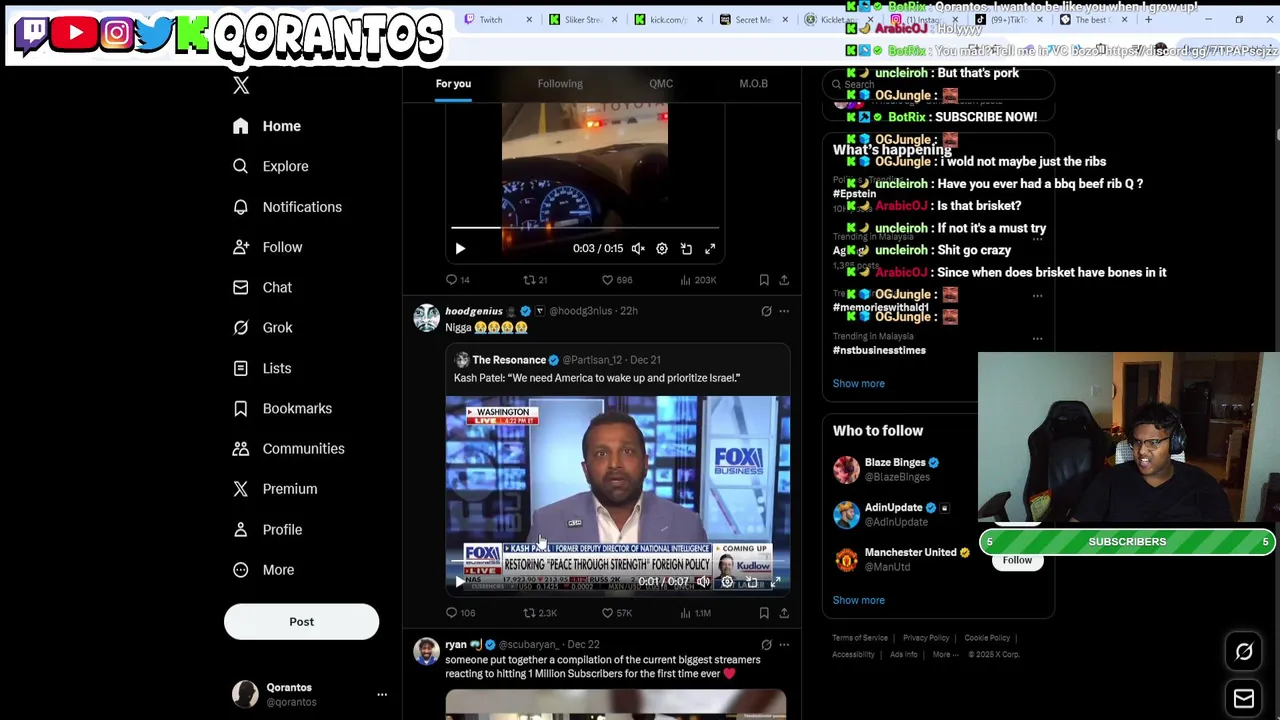Like the car video post with 696 likes
The width and height of the screenshot is (1280, 720).
coord(617,280)
